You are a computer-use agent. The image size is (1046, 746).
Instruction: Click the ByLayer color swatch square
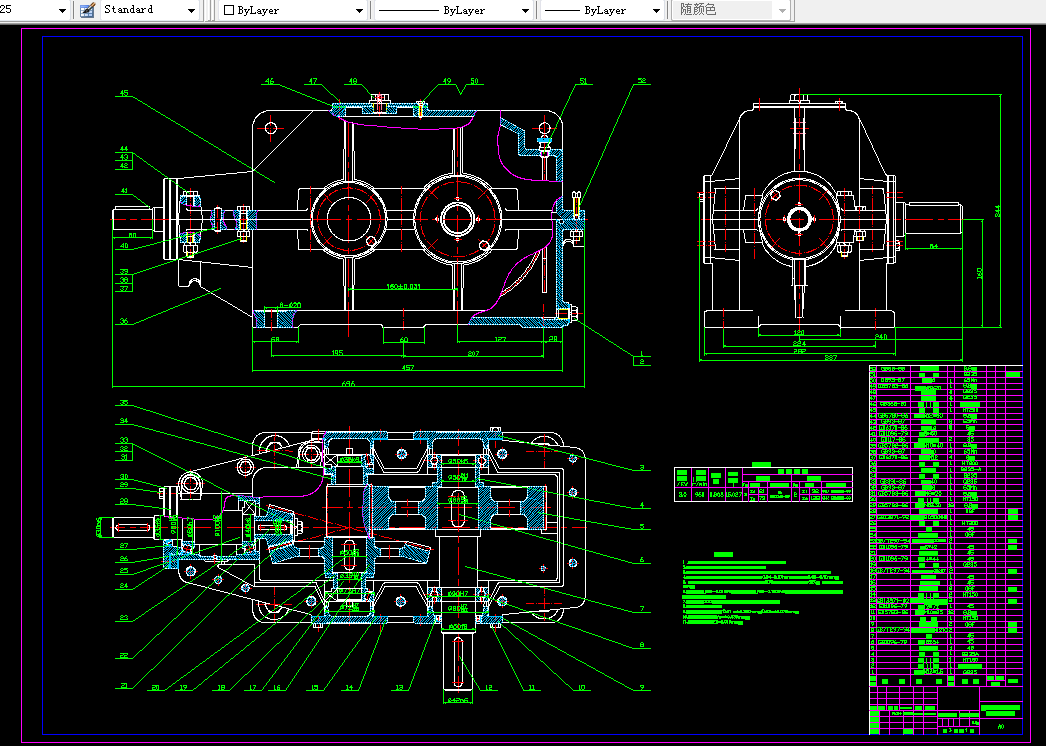229,10
